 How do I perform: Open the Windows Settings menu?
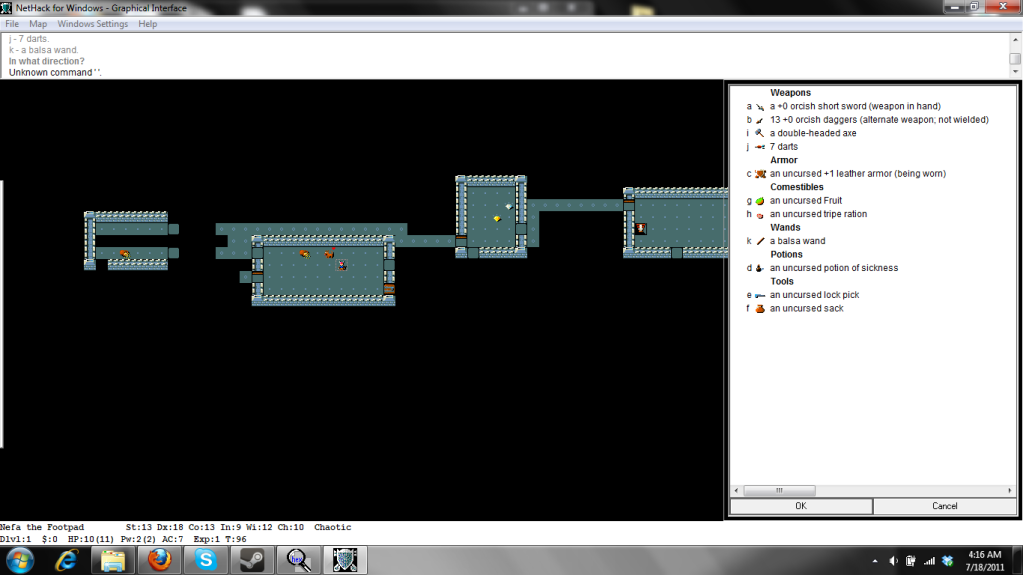93,23
